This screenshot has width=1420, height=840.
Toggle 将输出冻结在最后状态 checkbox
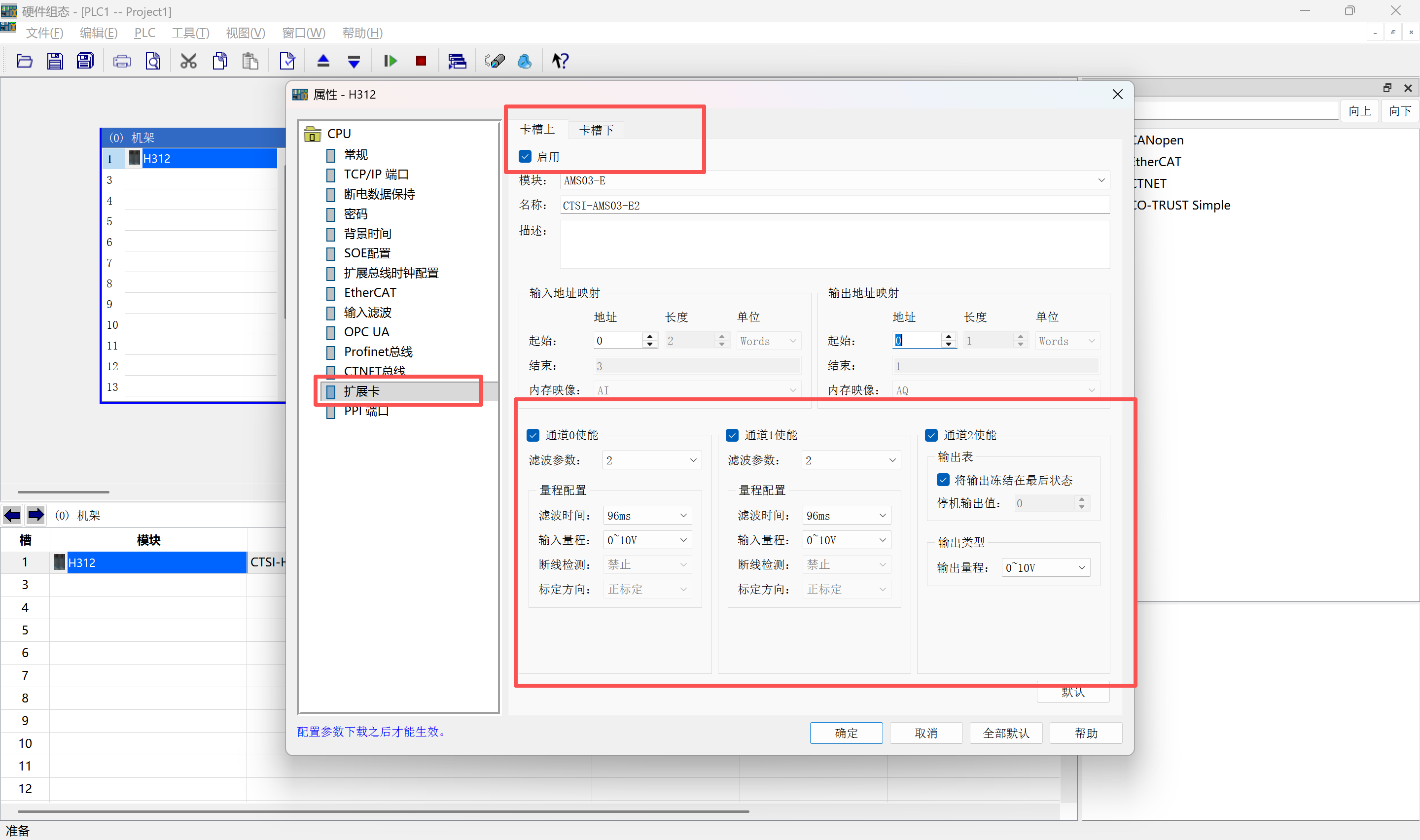943,480
